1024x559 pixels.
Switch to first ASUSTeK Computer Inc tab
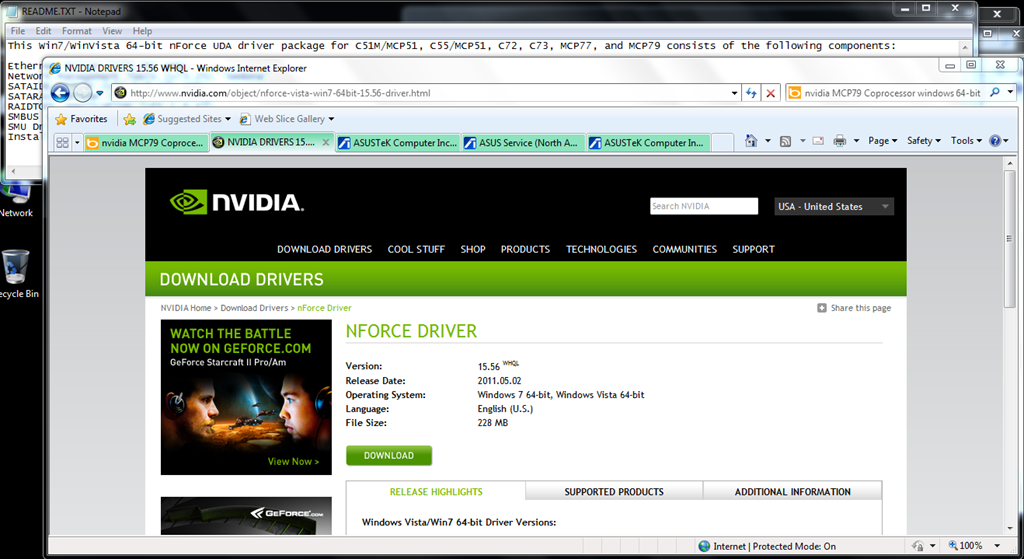398,142
